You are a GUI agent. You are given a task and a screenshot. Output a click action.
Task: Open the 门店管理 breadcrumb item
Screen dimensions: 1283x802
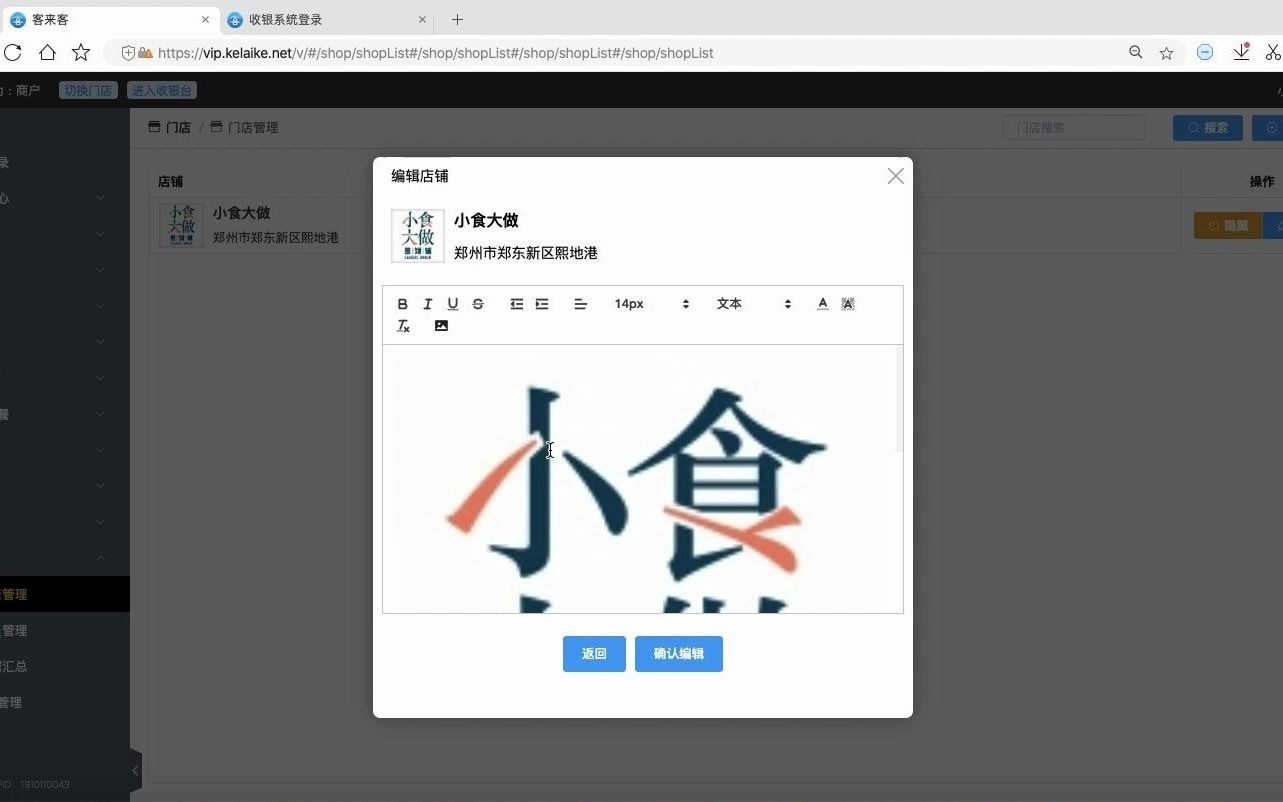click(253, 127)
